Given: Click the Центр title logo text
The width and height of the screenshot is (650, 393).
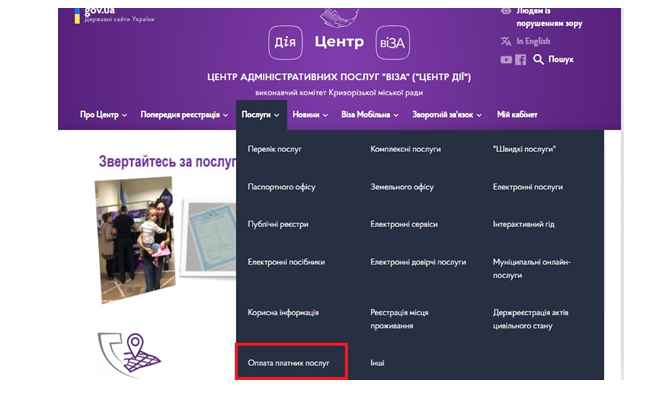Looking at the screenshot, I should pos(339,42).
